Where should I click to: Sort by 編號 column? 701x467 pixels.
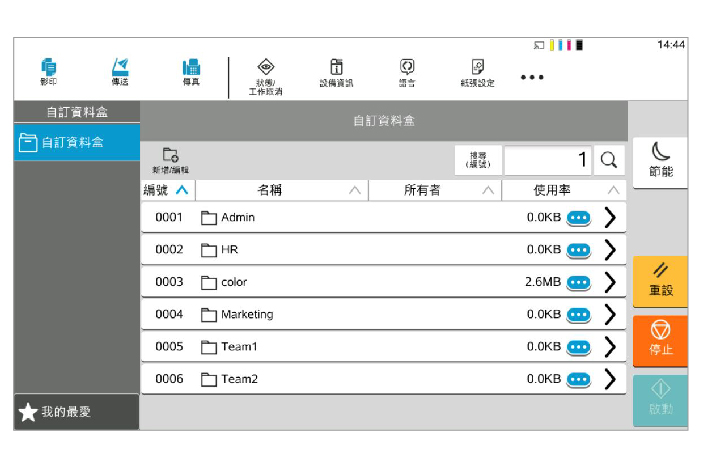[x=168, y=190]
